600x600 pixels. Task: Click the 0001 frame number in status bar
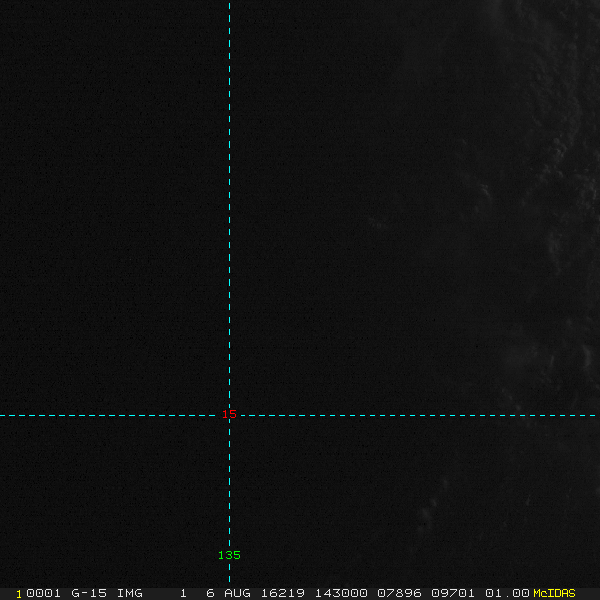(x=44, y=593)
